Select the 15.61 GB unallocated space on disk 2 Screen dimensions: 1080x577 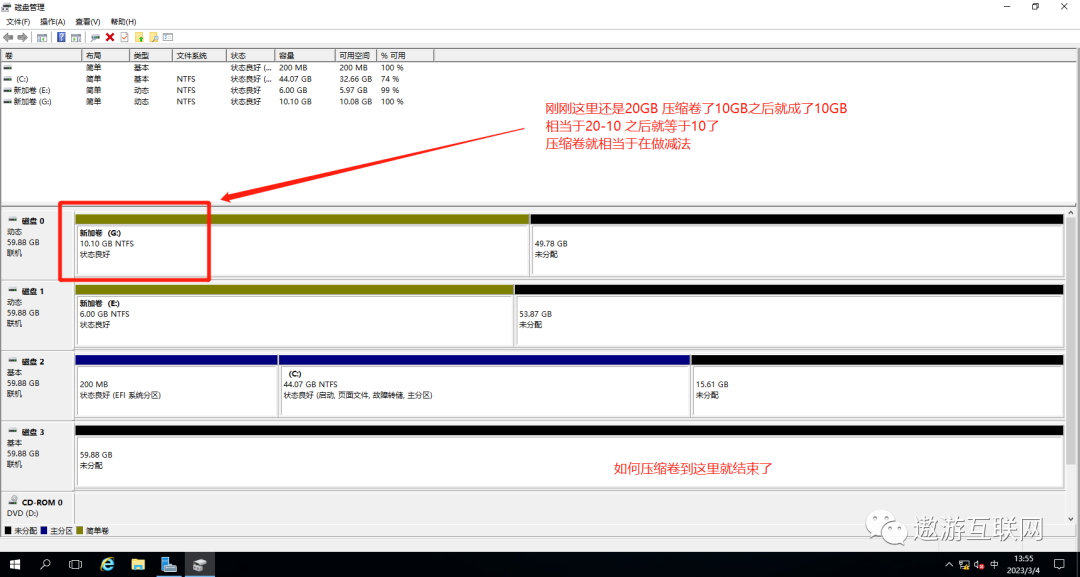[878, 386]
